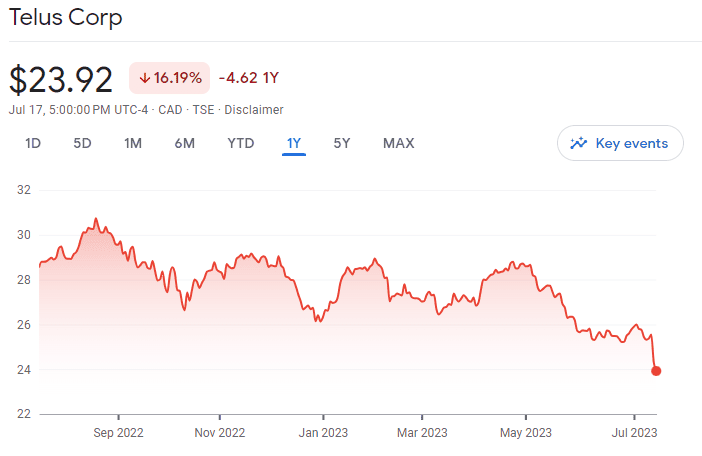The width and height of the screenshot is (702, 456).
Task: Open the 5Y chart view
Action: click(342, 143)
